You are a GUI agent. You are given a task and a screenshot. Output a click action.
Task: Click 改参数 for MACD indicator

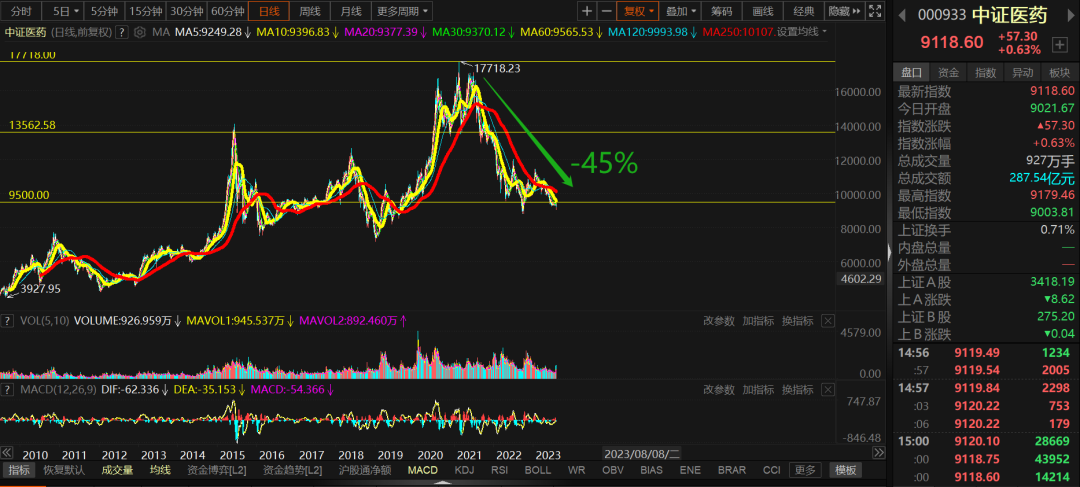(719, 389)
